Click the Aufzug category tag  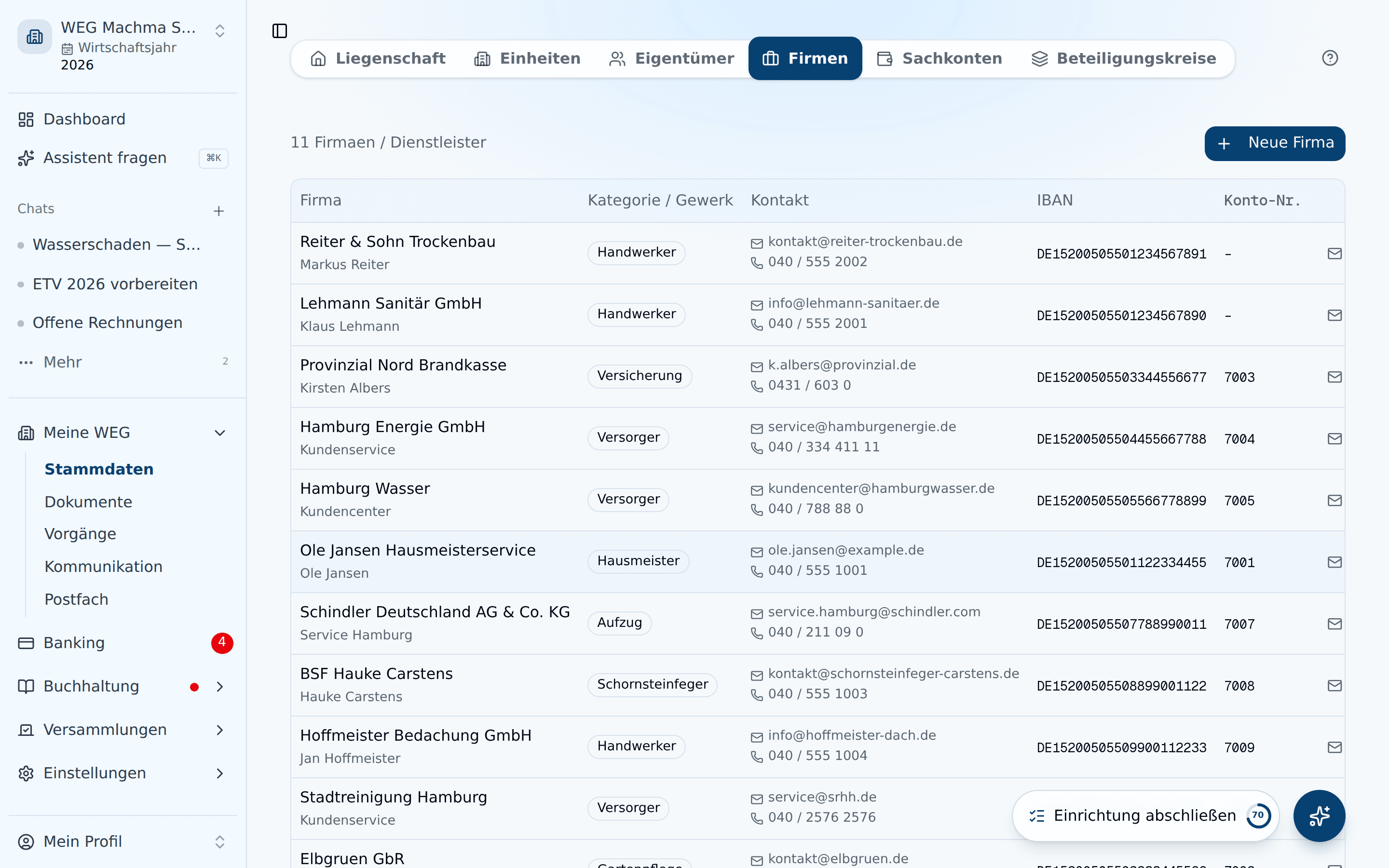click(x=619, y=623)
